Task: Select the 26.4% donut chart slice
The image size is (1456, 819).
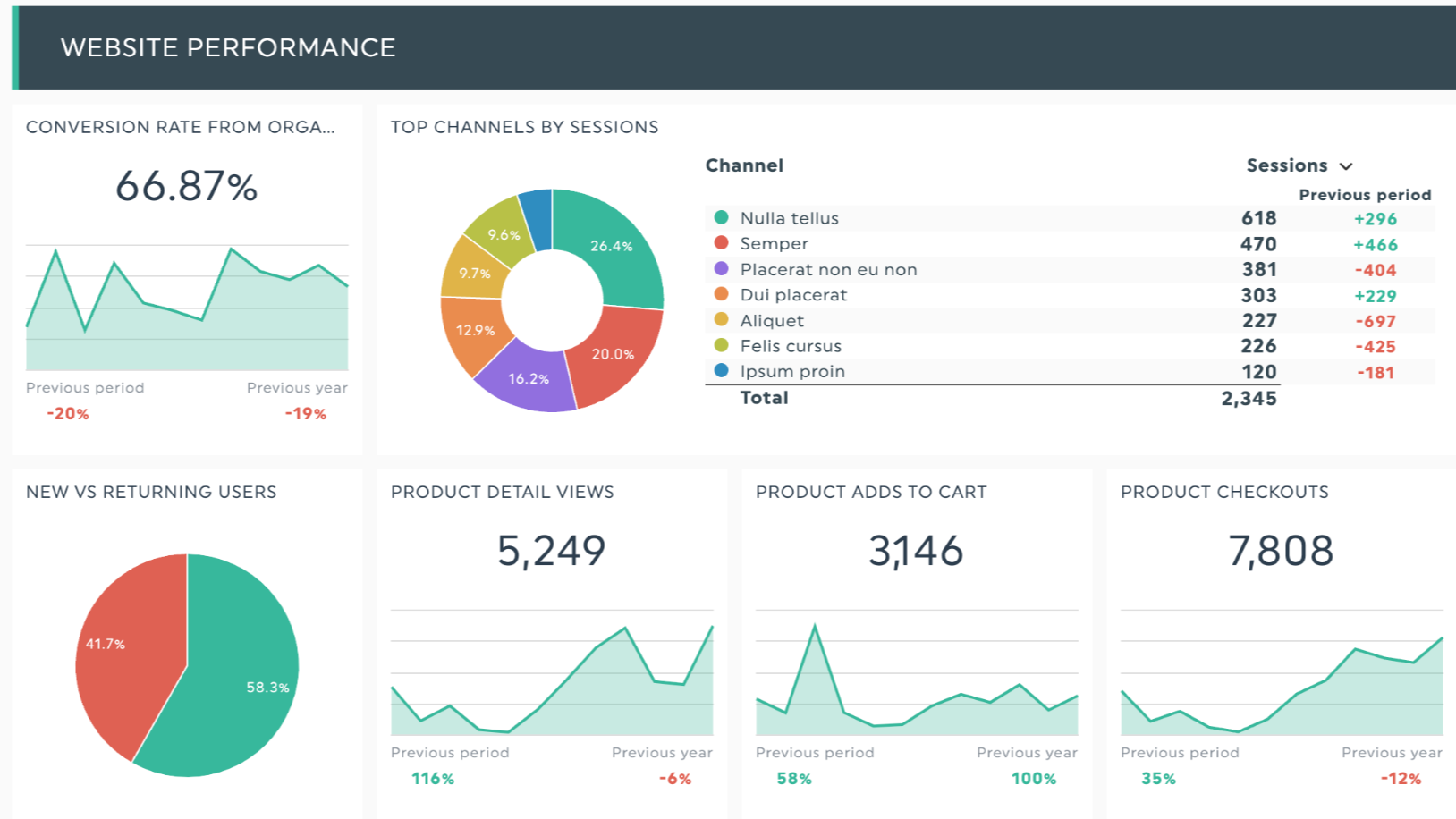Action: pyautogui.click(x=612, y=246)
